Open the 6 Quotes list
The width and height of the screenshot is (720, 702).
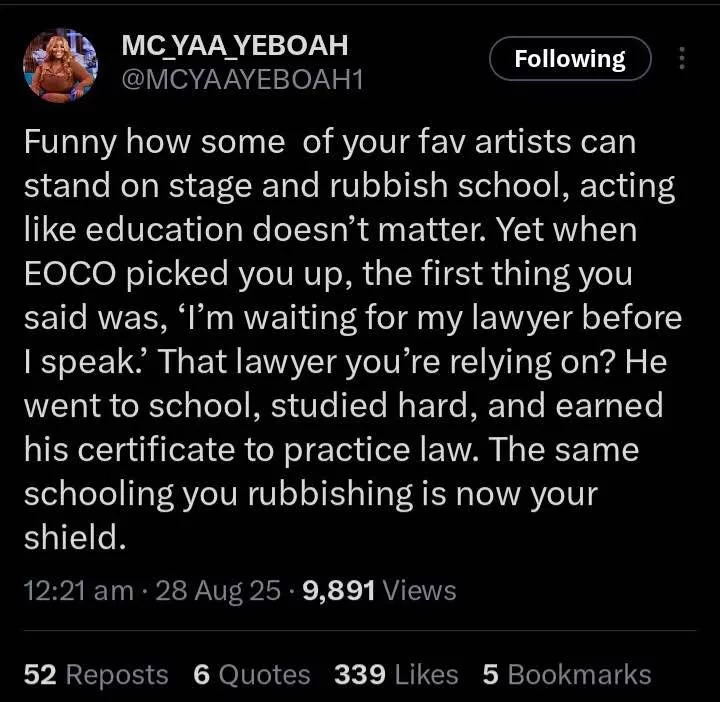tap(252, 675)
